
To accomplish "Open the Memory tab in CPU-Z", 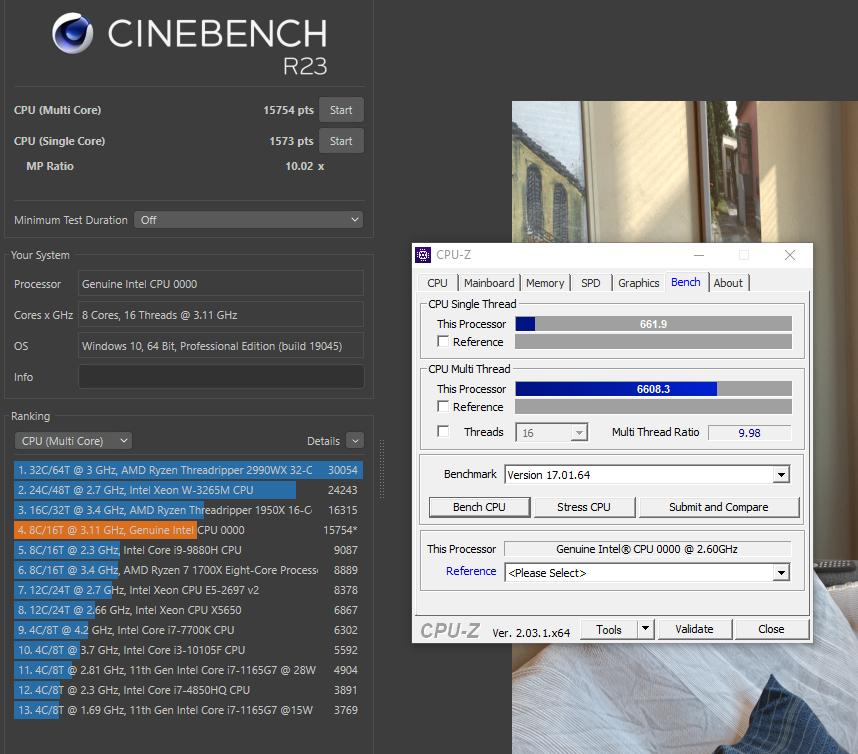I will [x=545, y=283].
